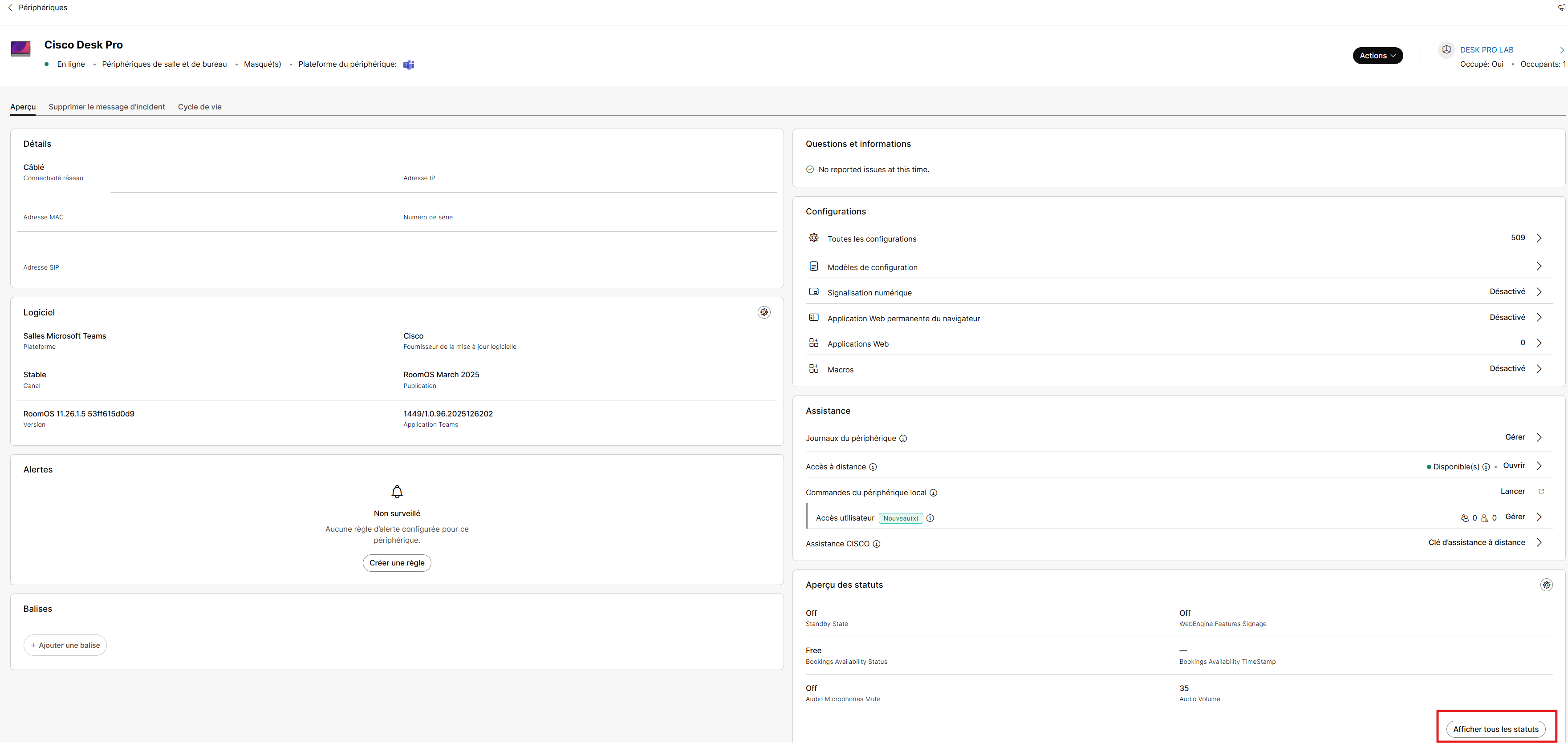The image size is (1568, 743).
Task: Click the Audio Volume value 35
Action: (x=1184, y=689)
